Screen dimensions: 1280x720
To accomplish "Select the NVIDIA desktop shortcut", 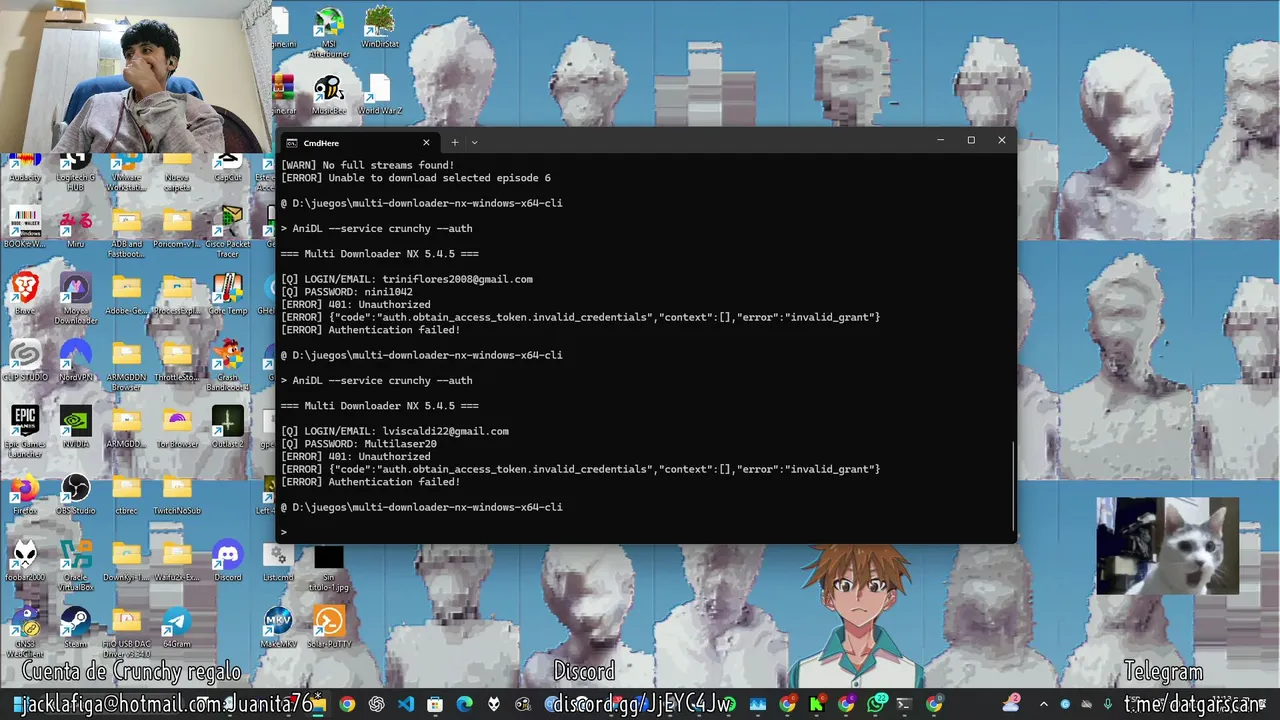I will pos(75,428).
